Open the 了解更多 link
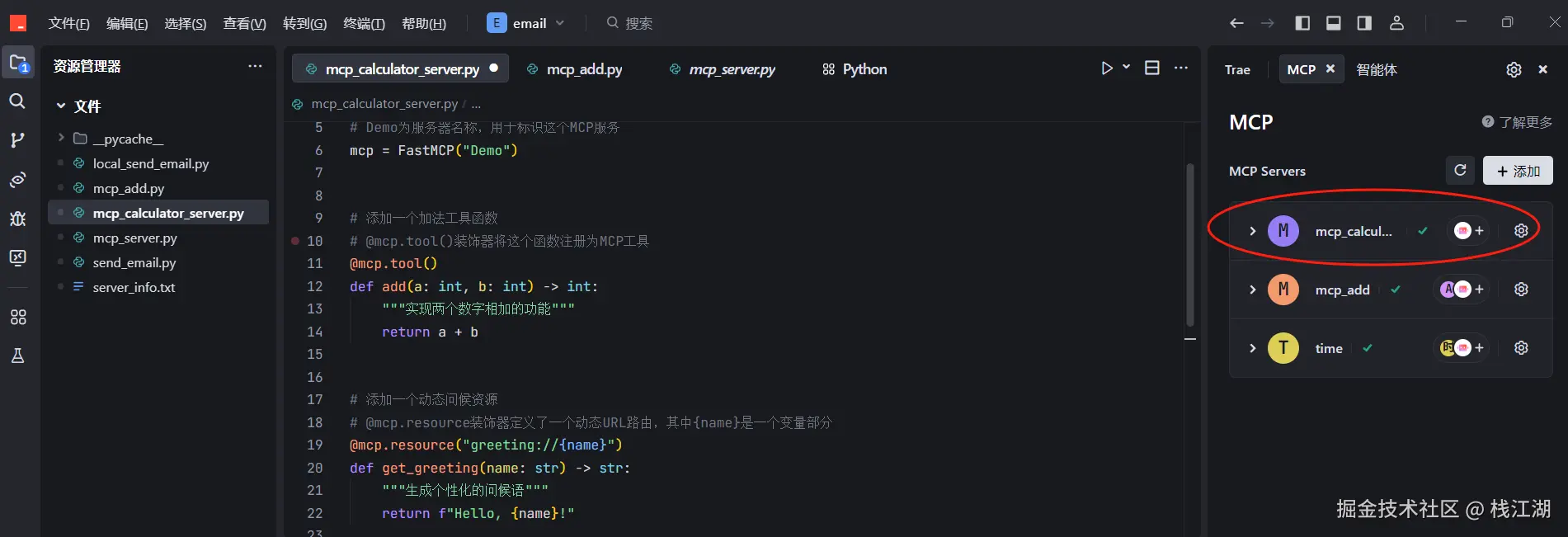The width and height of the screenshot is (1568, 537). 1517,122
